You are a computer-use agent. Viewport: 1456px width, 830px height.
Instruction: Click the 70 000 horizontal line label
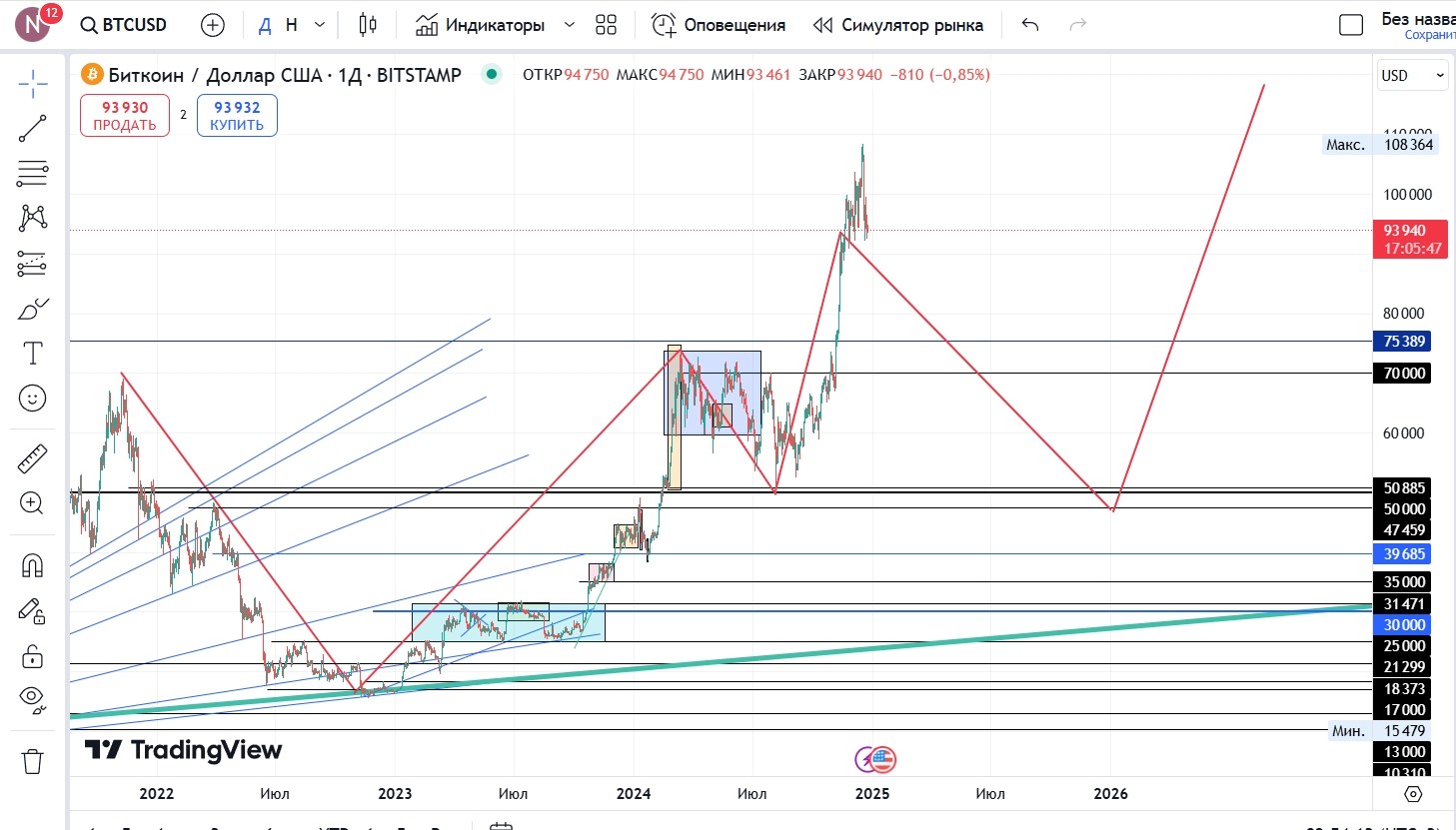(1404, 374)
